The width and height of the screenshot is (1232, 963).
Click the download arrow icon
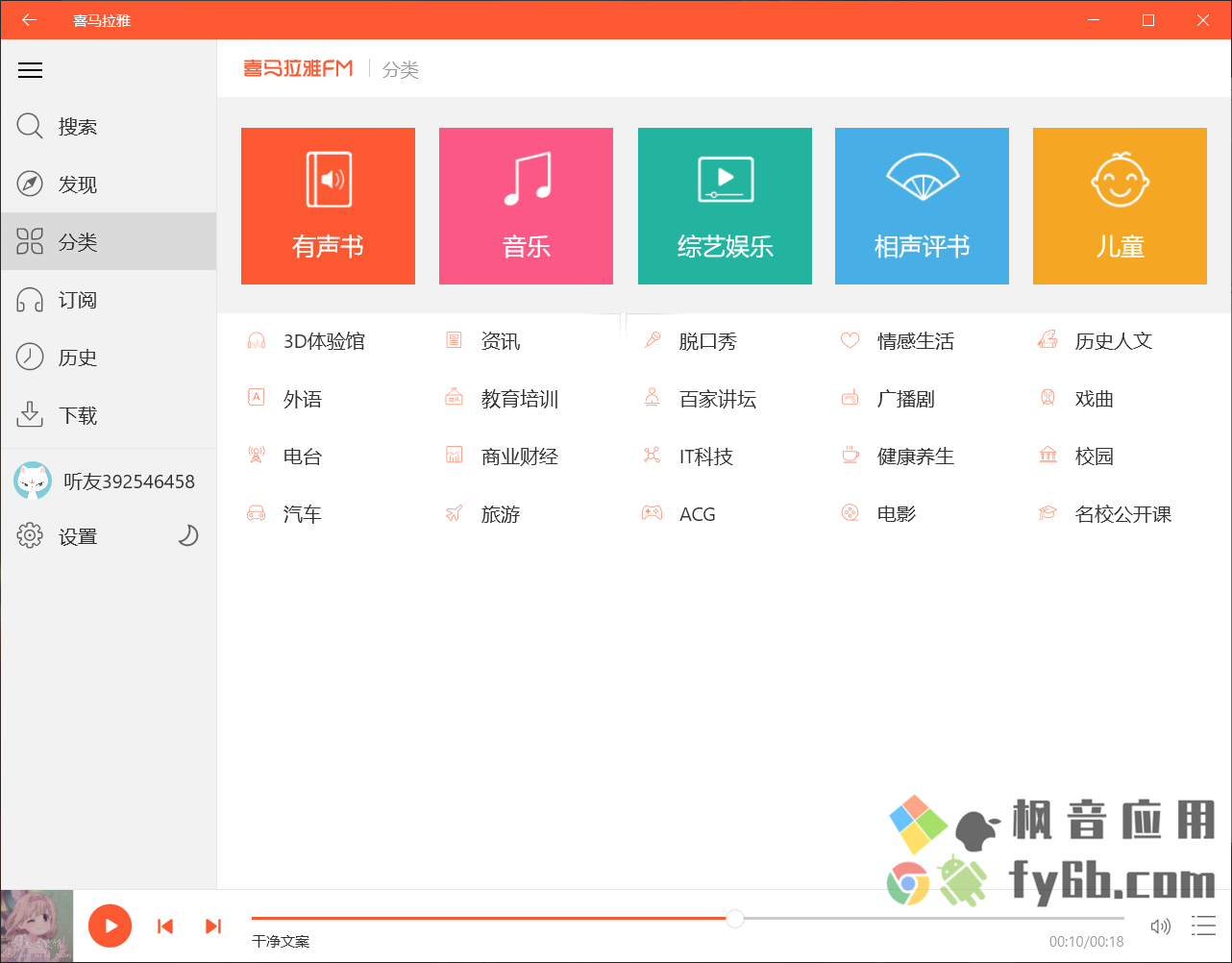pos(31,415)
